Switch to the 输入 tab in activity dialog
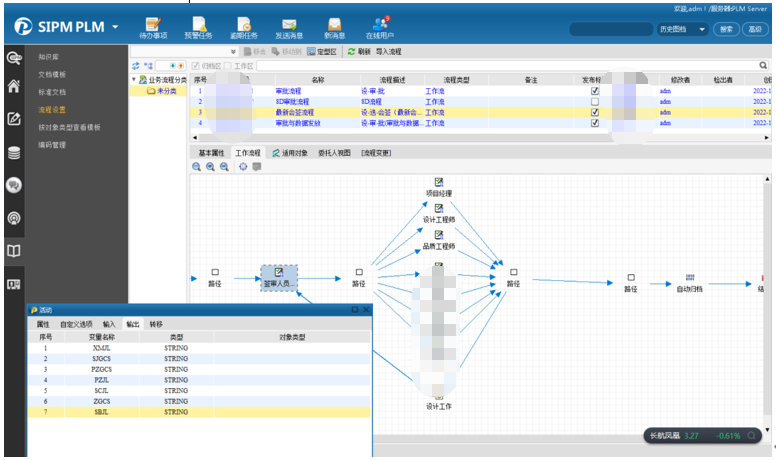This screenshot has width=776, height=460. (x=109, y=324)
